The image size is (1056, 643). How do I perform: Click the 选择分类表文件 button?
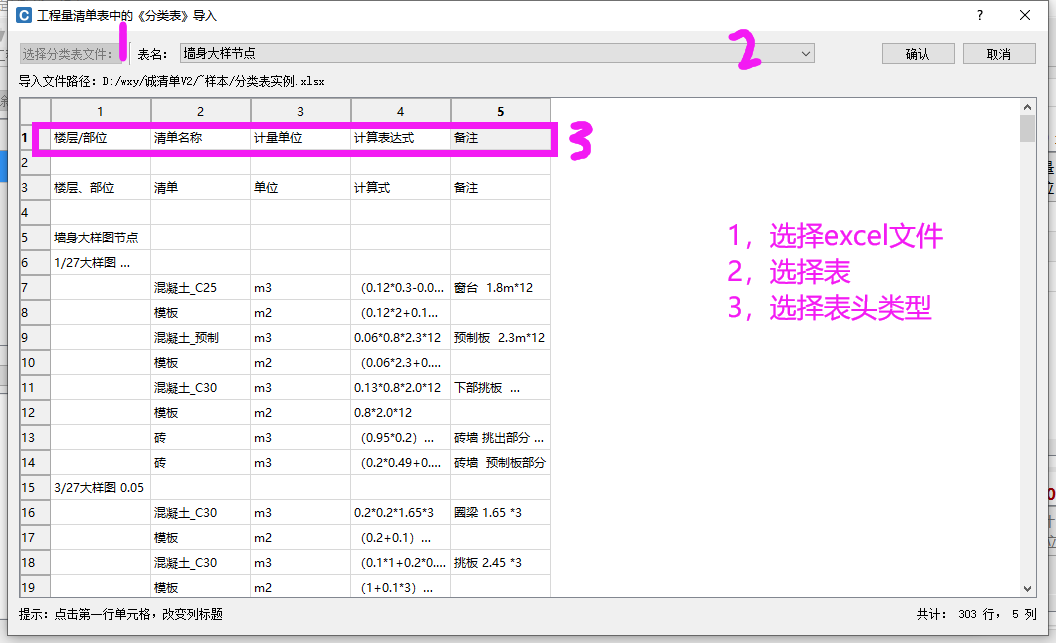(73, 54)
